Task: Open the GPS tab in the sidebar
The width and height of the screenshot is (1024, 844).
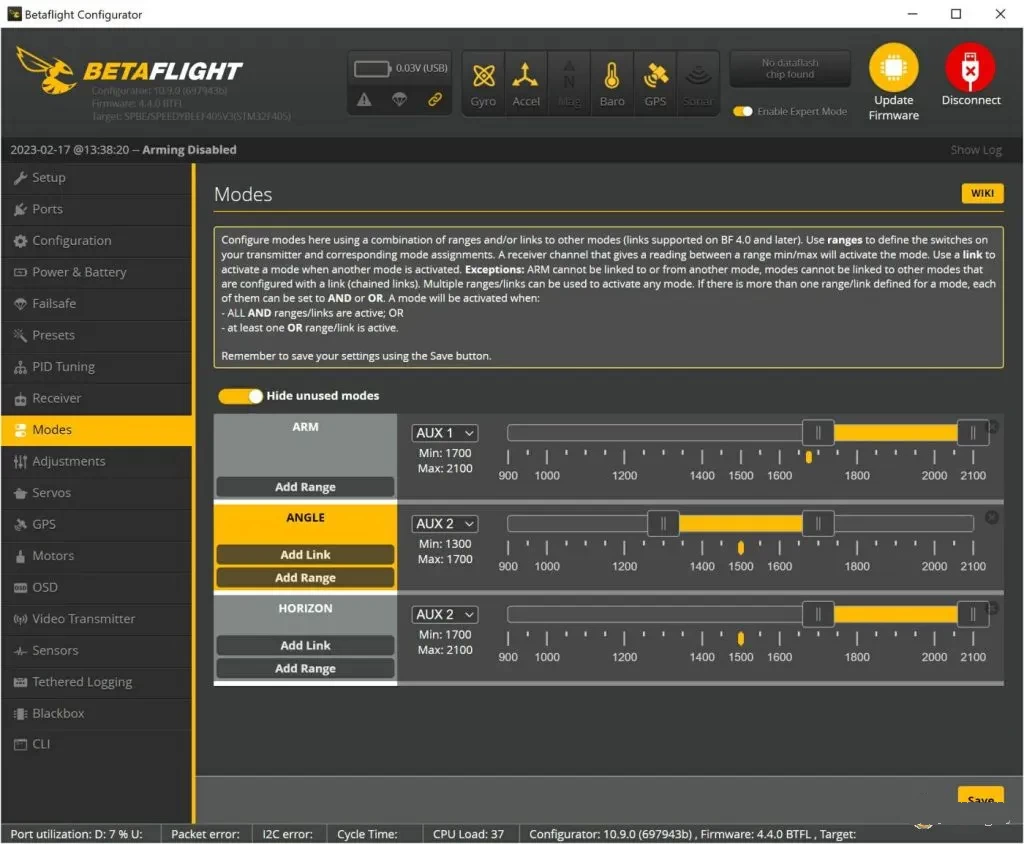Action: pos(97,524)
